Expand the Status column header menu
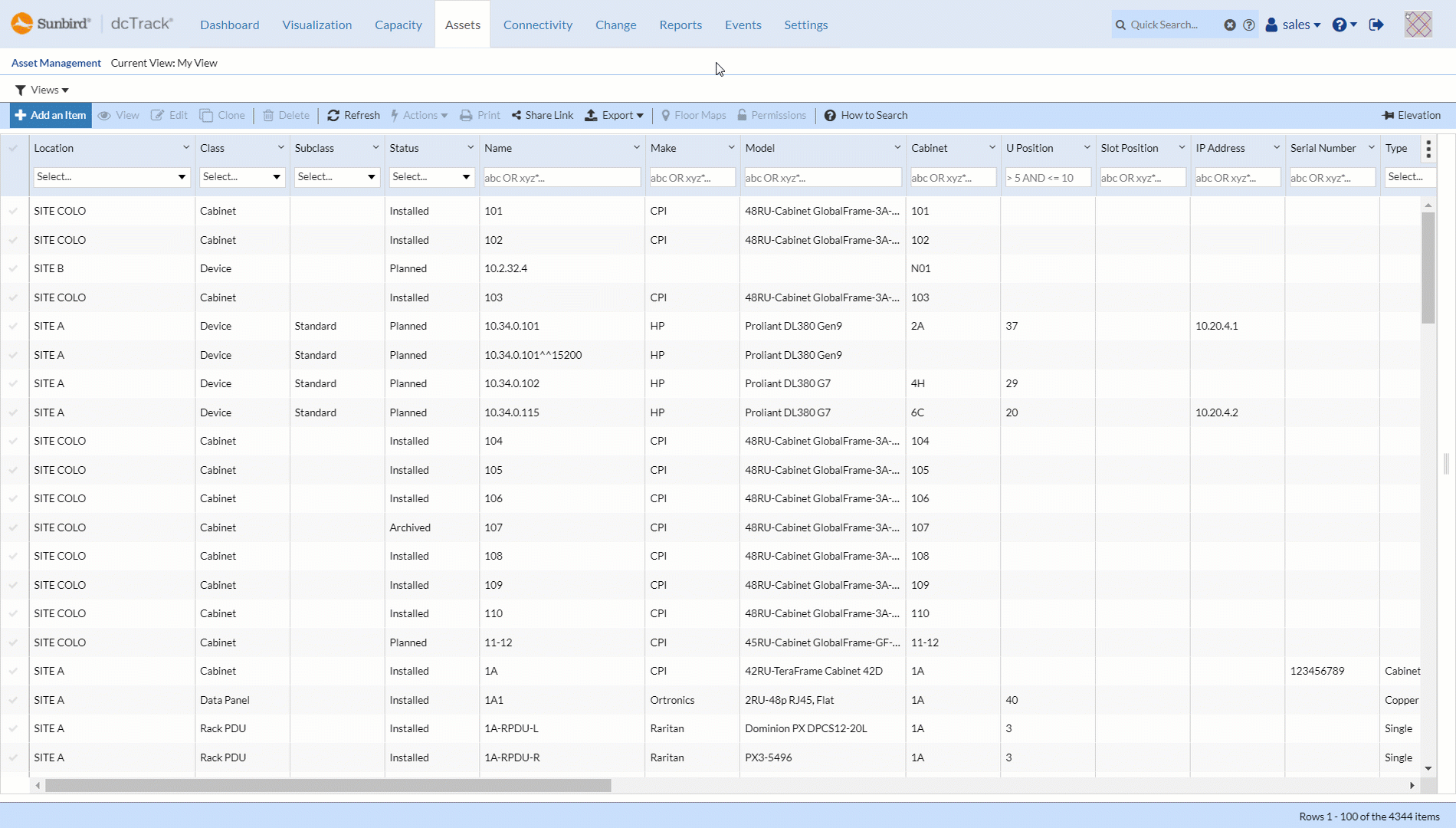 pyautogui.click(x=469, y=147)
